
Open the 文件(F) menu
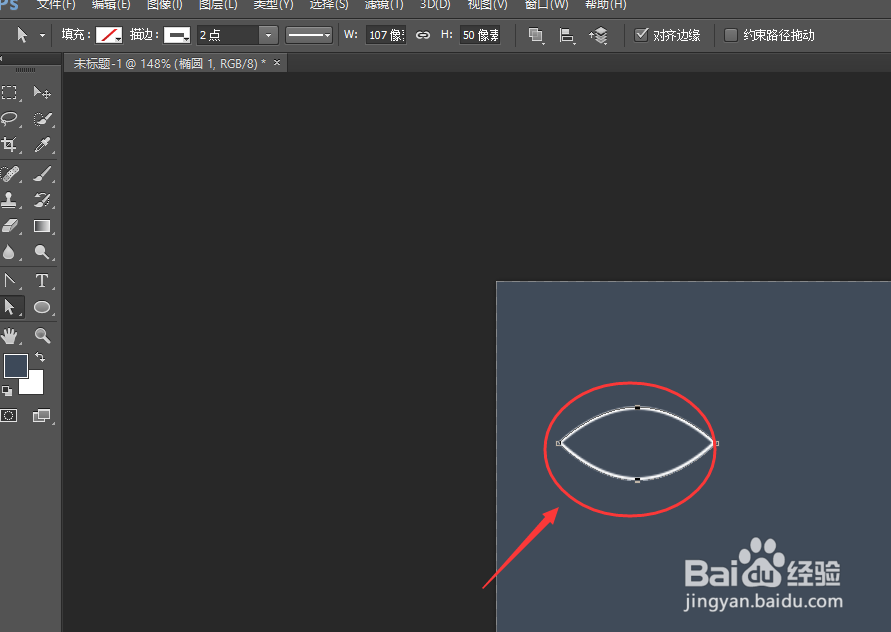tap(56, 5)
